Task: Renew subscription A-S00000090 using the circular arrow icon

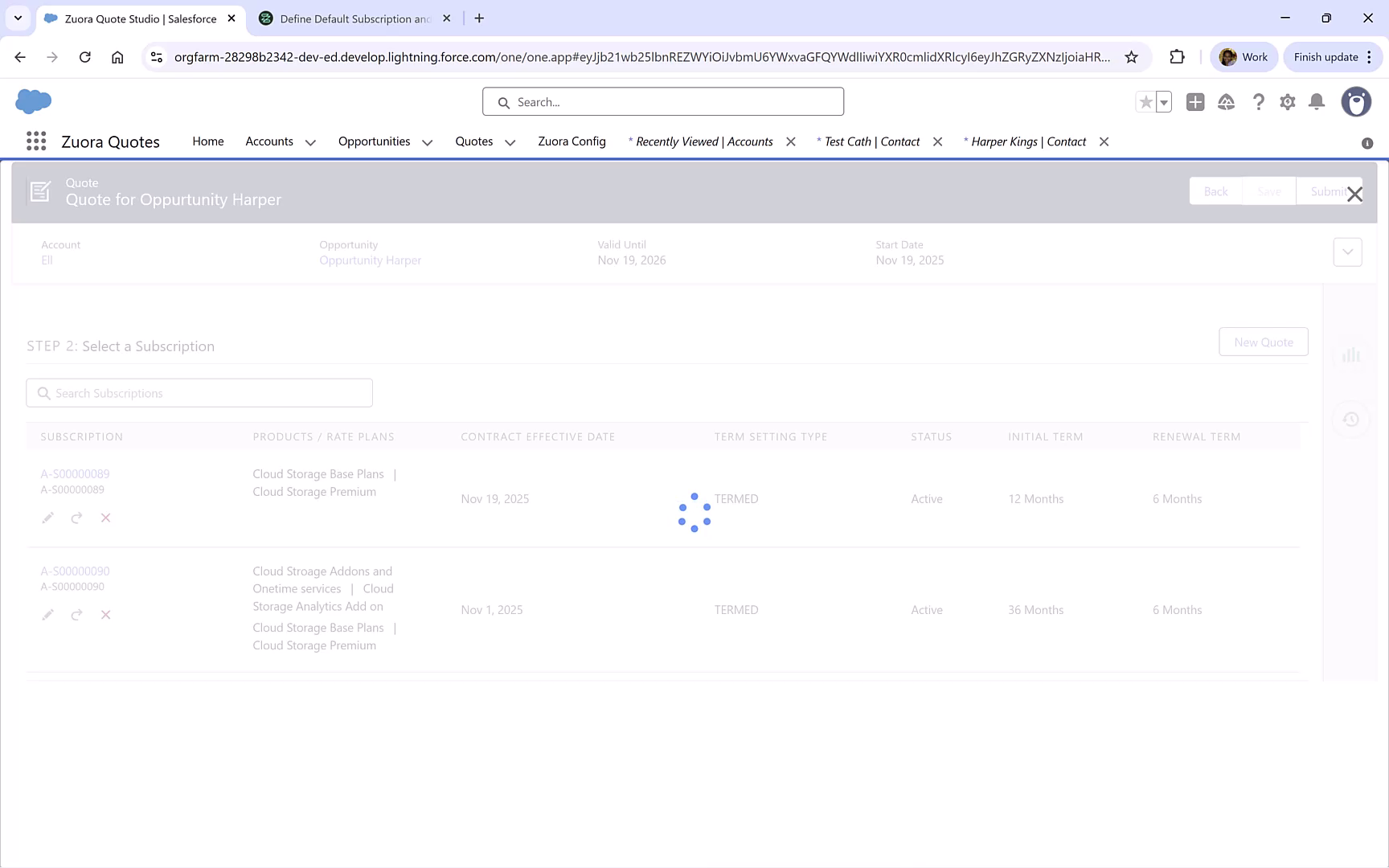Action: pos(76,615)
